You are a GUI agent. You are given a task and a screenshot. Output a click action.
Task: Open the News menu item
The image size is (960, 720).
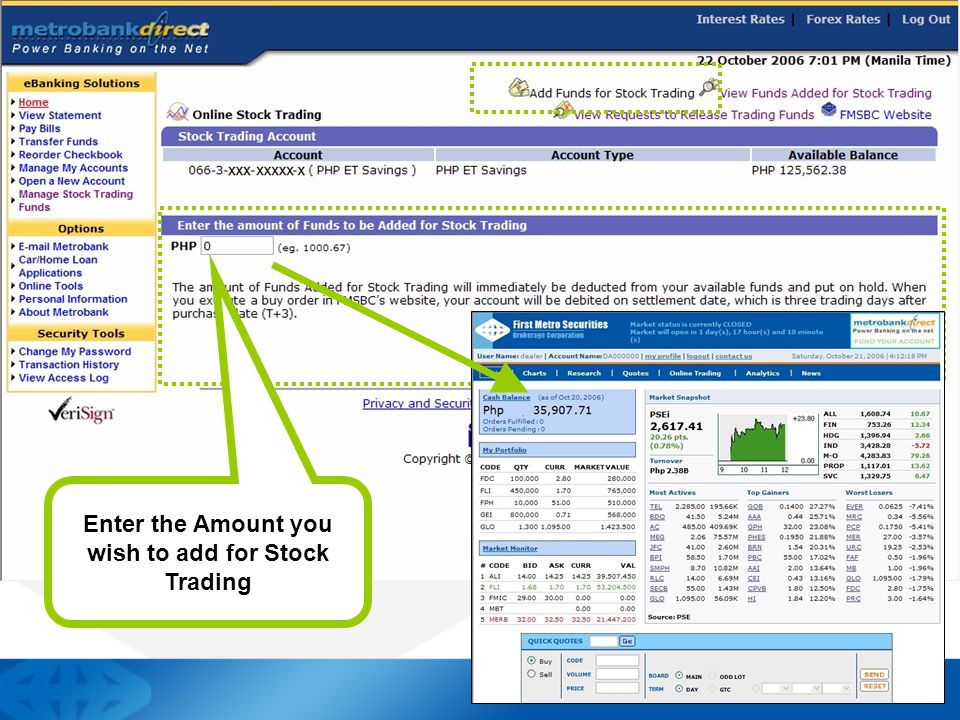pos(811,373)
